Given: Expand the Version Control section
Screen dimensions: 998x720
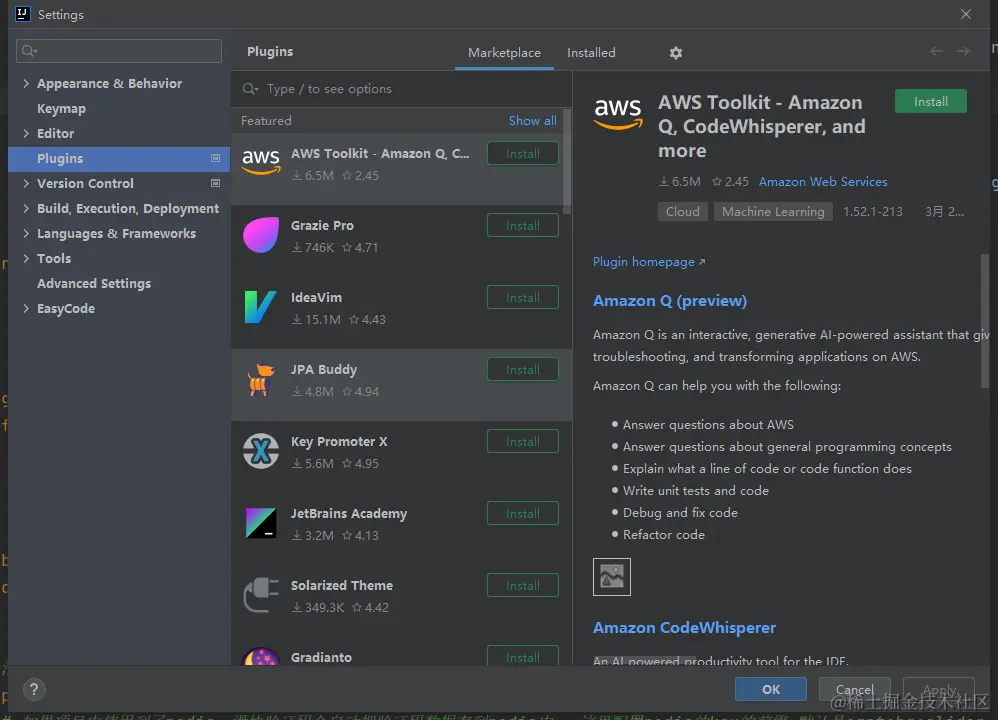Looking at the screenshot, I should [26, 183].
